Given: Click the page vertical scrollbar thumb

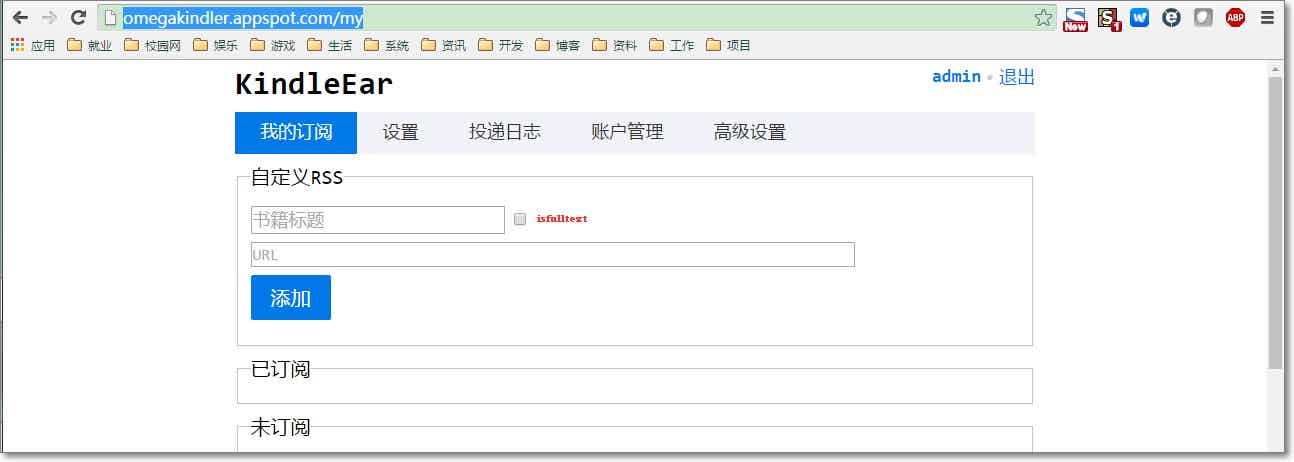Looking at the screenshot, I should tap(1275, 222).
